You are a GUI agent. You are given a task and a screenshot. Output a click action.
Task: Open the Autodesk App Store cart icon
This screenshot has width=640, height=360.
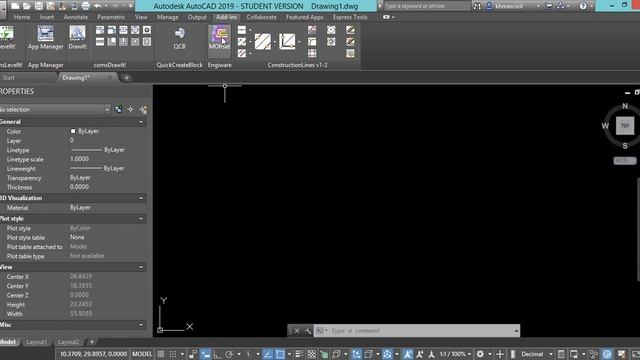[x=549, y=6]
